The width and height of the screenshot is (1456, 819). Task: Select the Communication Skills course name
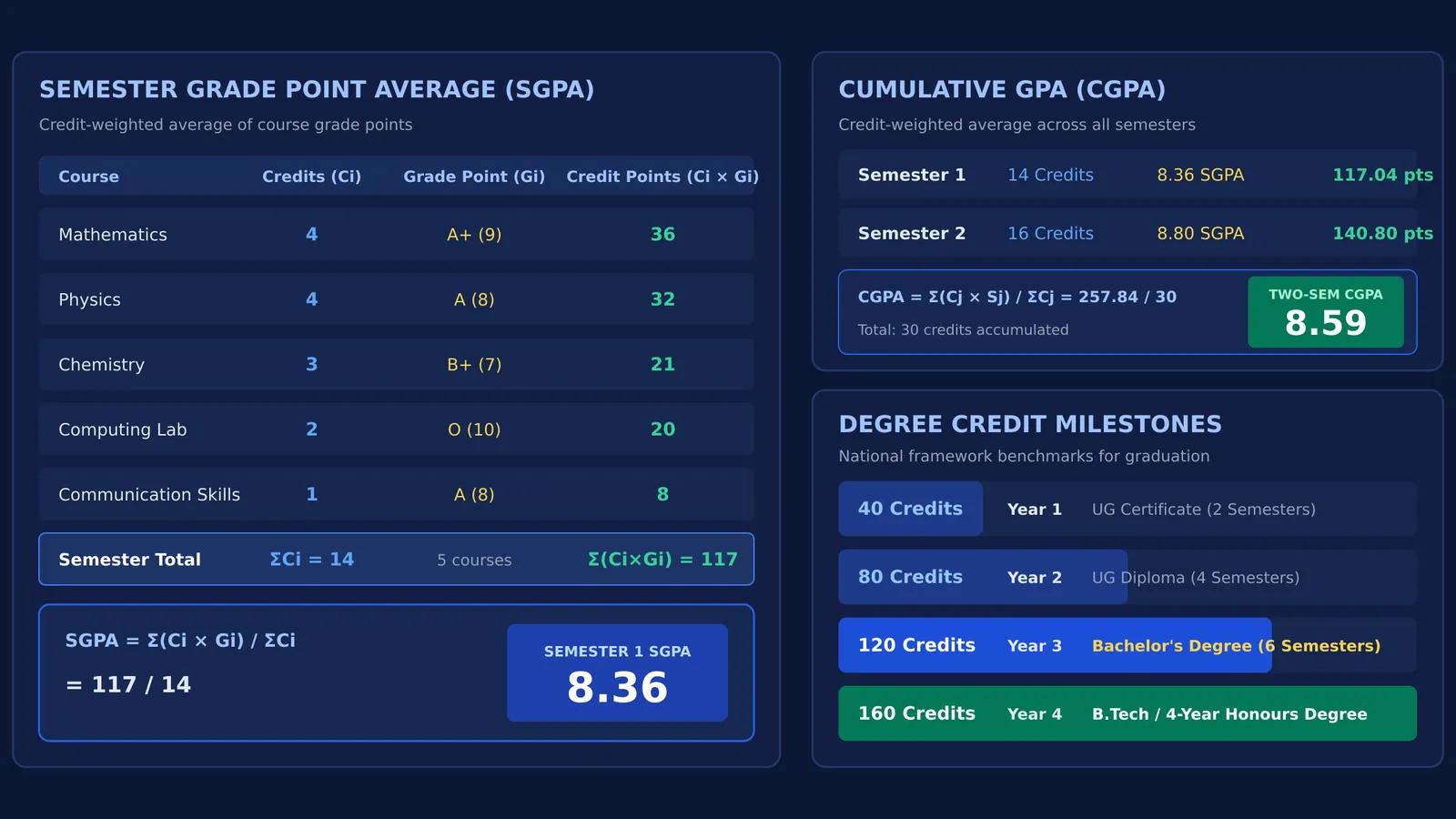pyautogui.click(x=149, y=495)
